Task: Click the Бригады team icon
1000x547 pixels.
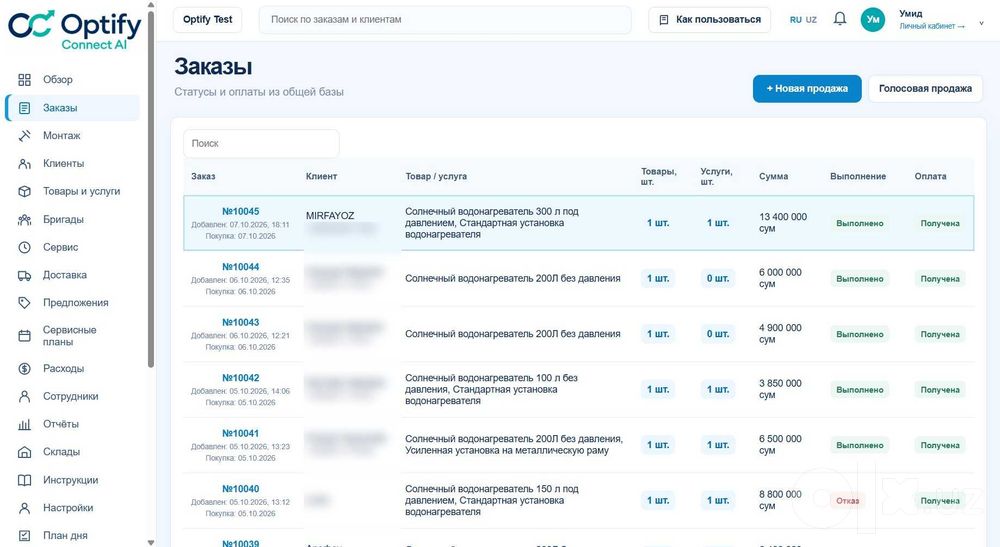Action: [x=24, y=219]
